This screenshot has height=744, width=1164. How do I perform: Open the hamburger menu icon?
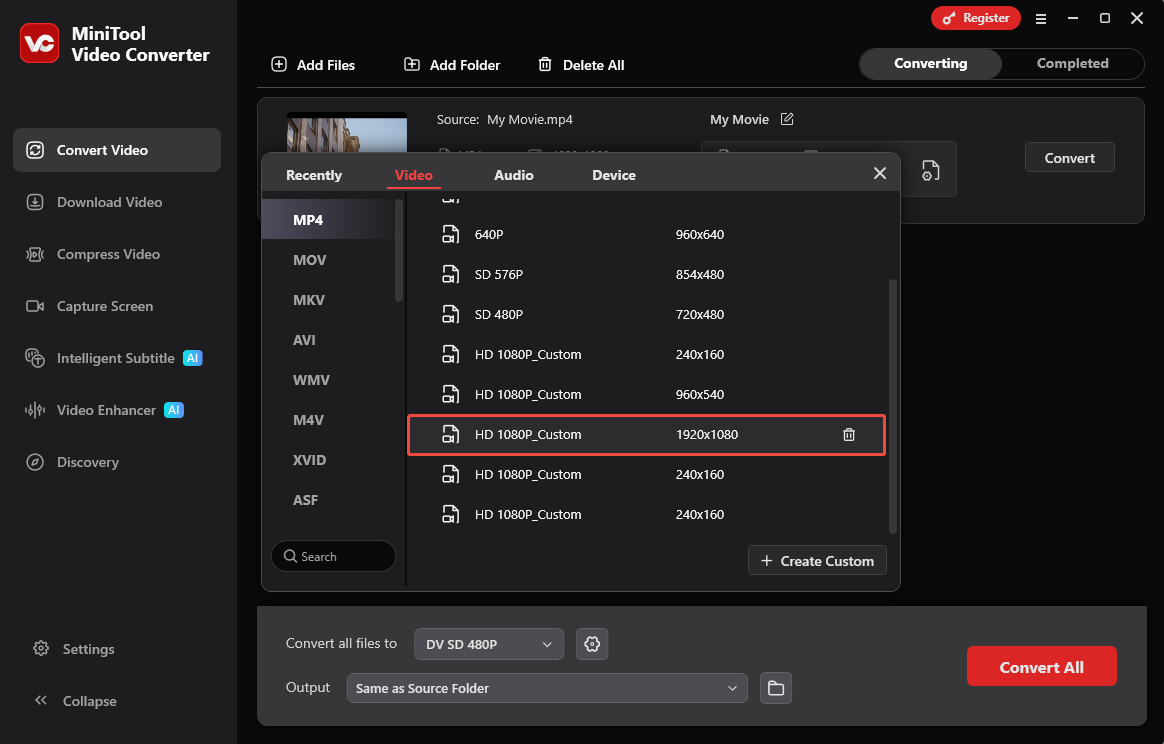1041,19
